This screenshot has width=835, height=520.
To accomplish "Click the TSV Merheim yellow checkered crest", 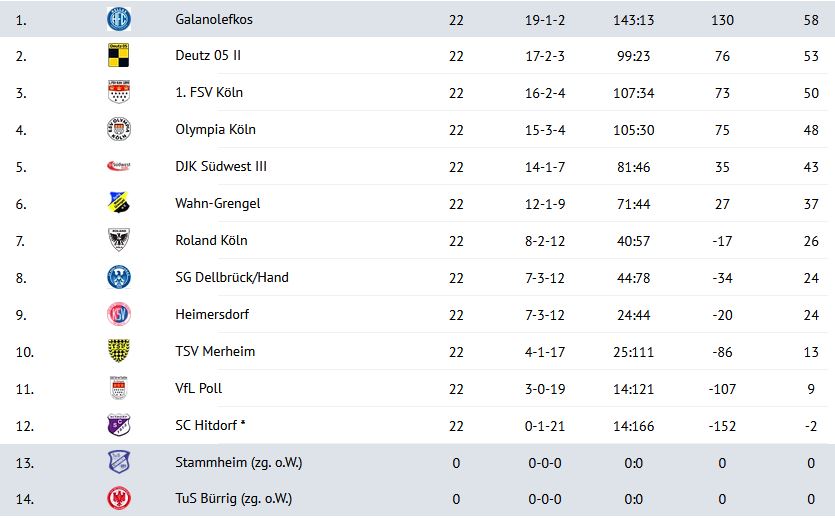I will (x=119, y=351).
